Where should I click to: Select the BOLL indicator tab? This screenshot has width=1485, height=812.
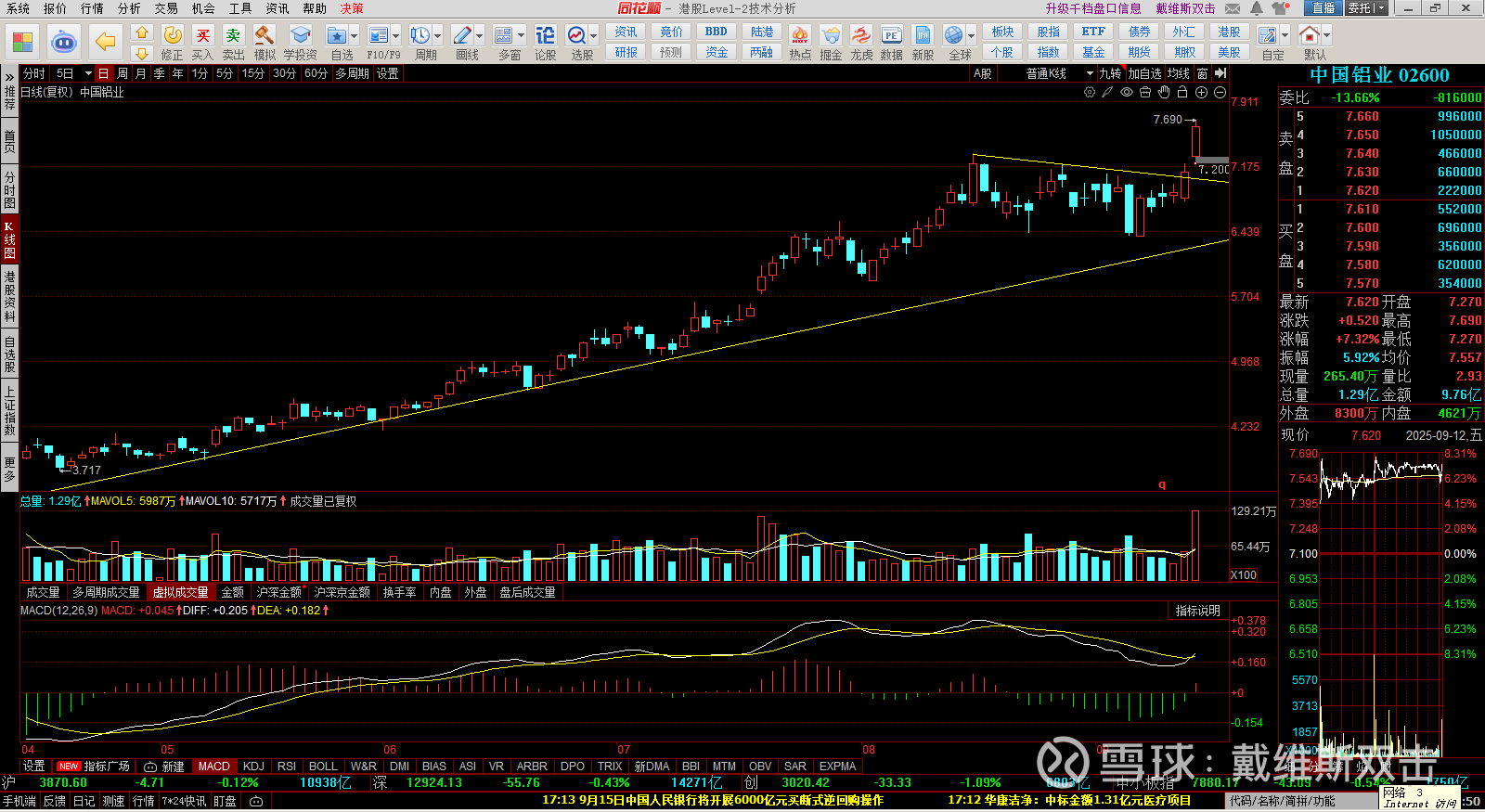323,767
